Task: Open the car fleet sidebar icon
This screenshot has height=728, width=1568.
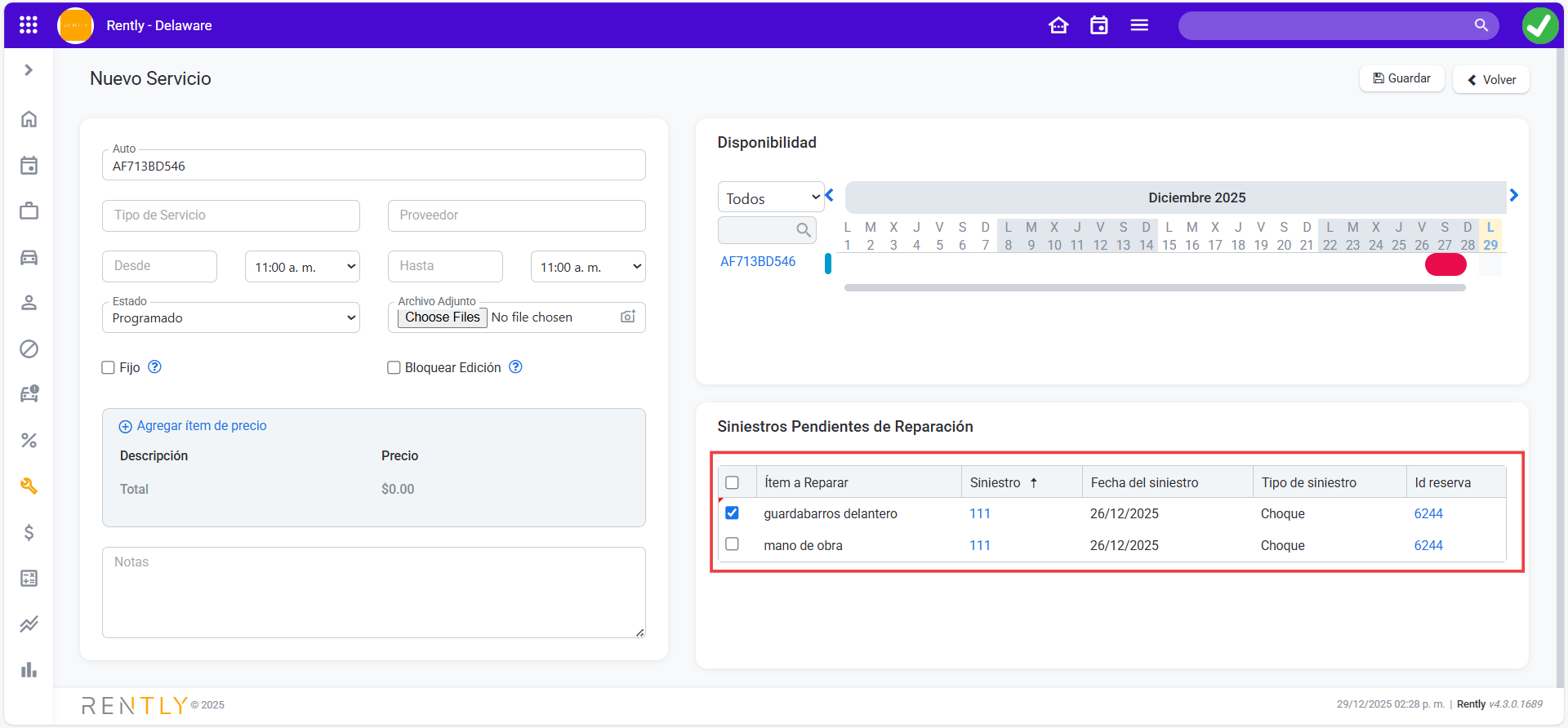Action: (29, 258)
